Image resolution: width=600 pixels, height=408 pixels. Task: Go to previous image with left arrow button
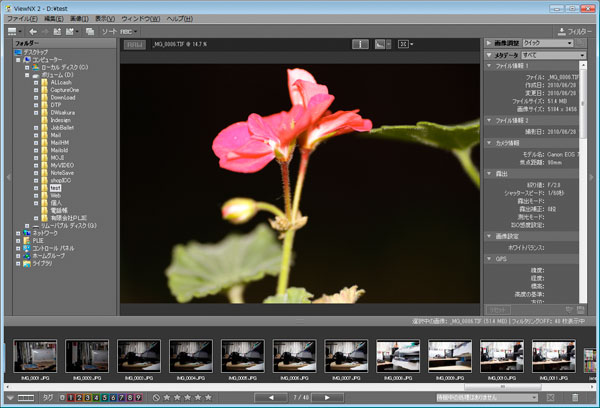click(271, 398)
